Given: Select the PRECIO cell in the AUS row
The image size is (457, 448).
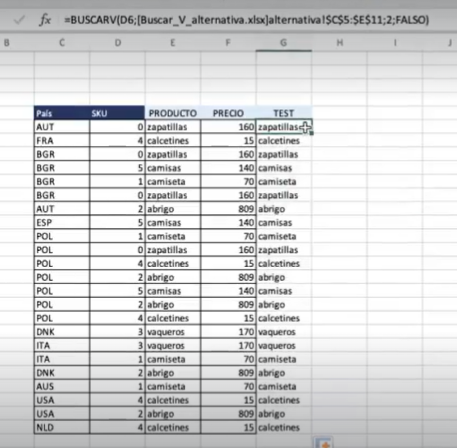Looking at the screenshot, I should pos(228,387).
